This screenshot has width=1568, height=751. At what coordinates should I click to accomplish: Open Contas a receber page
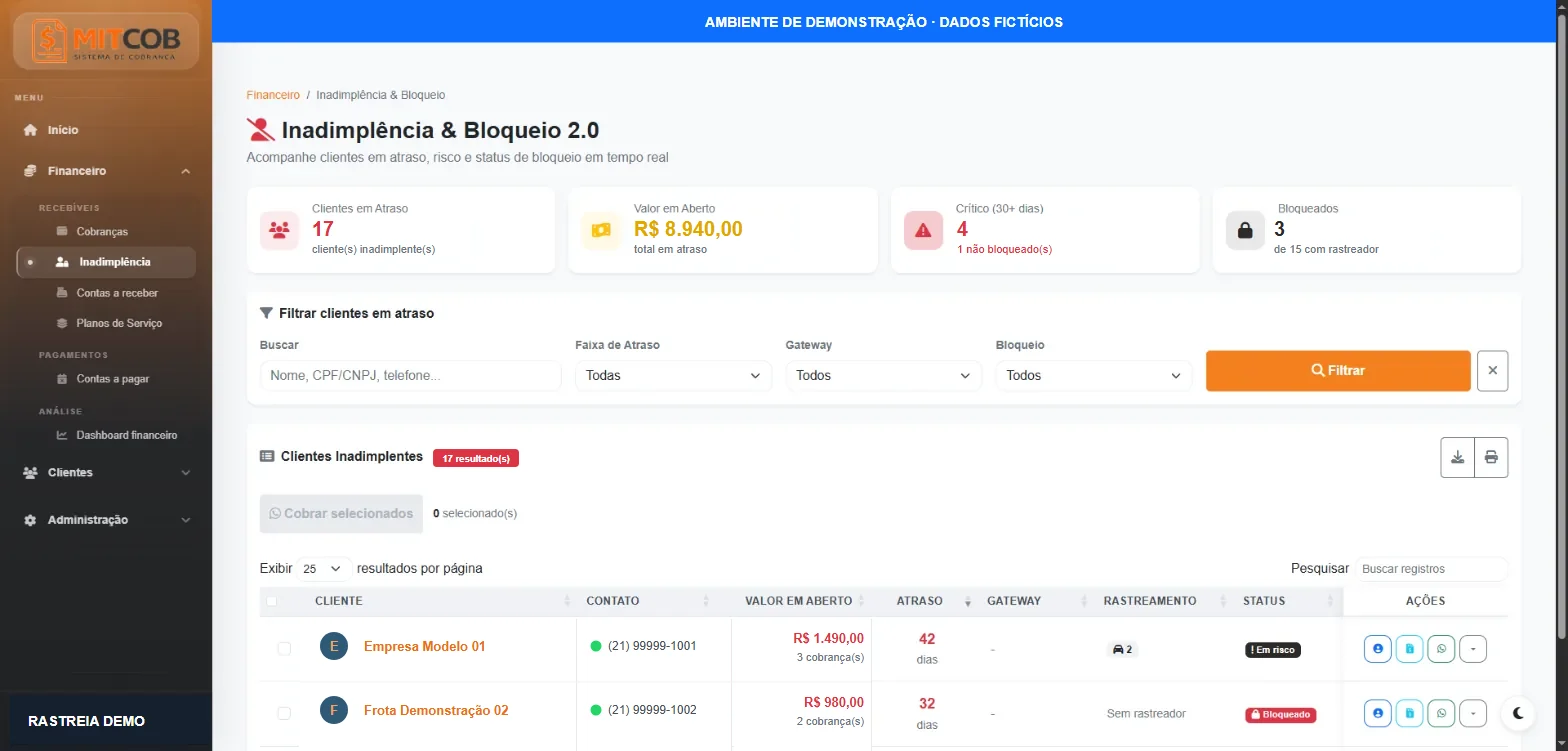click(117, 293)
